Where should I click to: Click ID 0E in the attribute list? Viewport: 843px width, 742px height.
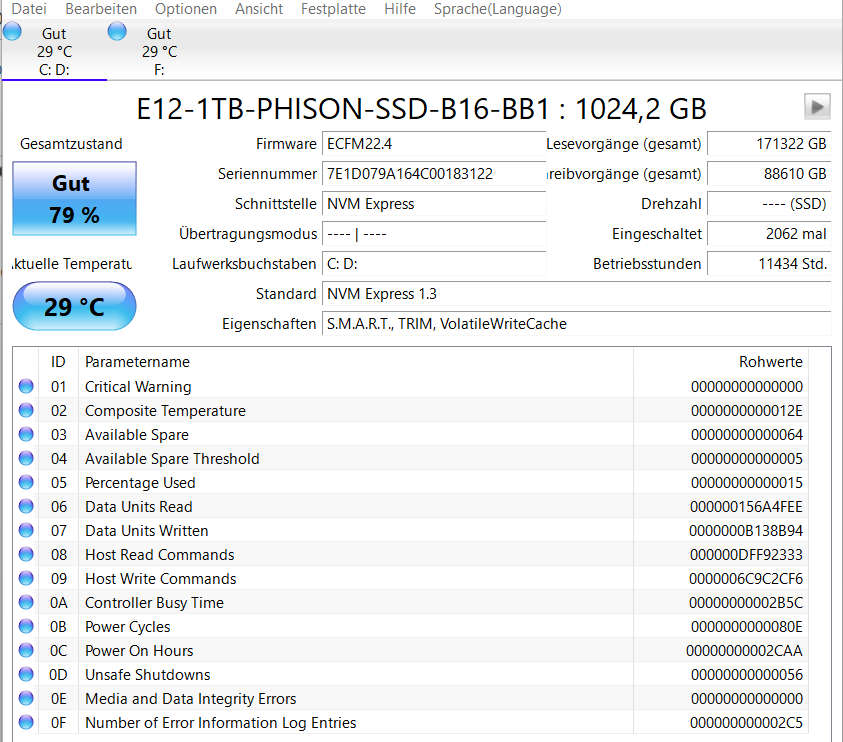coord(59,699)
